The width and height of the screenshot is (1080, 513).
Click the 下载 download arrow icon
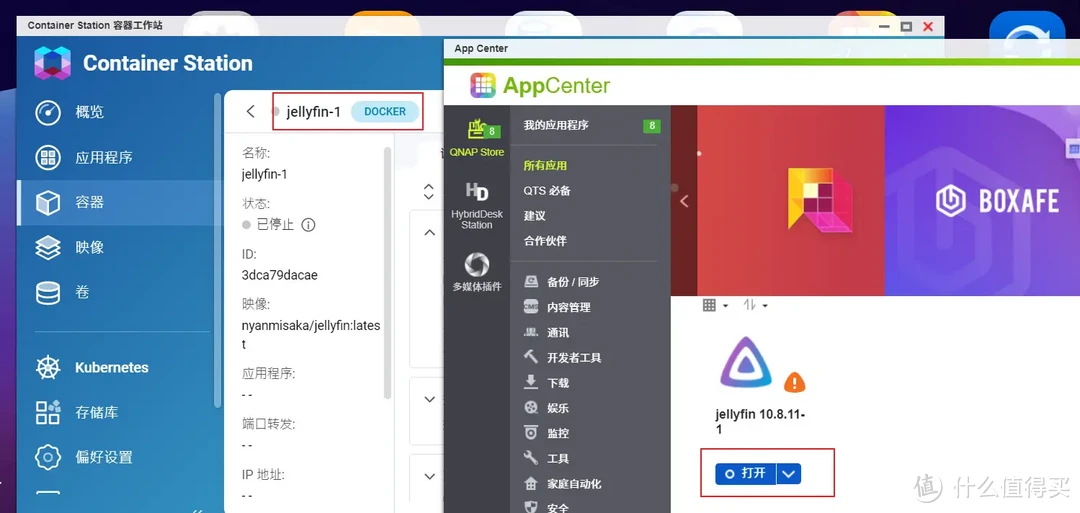point(530,382)
